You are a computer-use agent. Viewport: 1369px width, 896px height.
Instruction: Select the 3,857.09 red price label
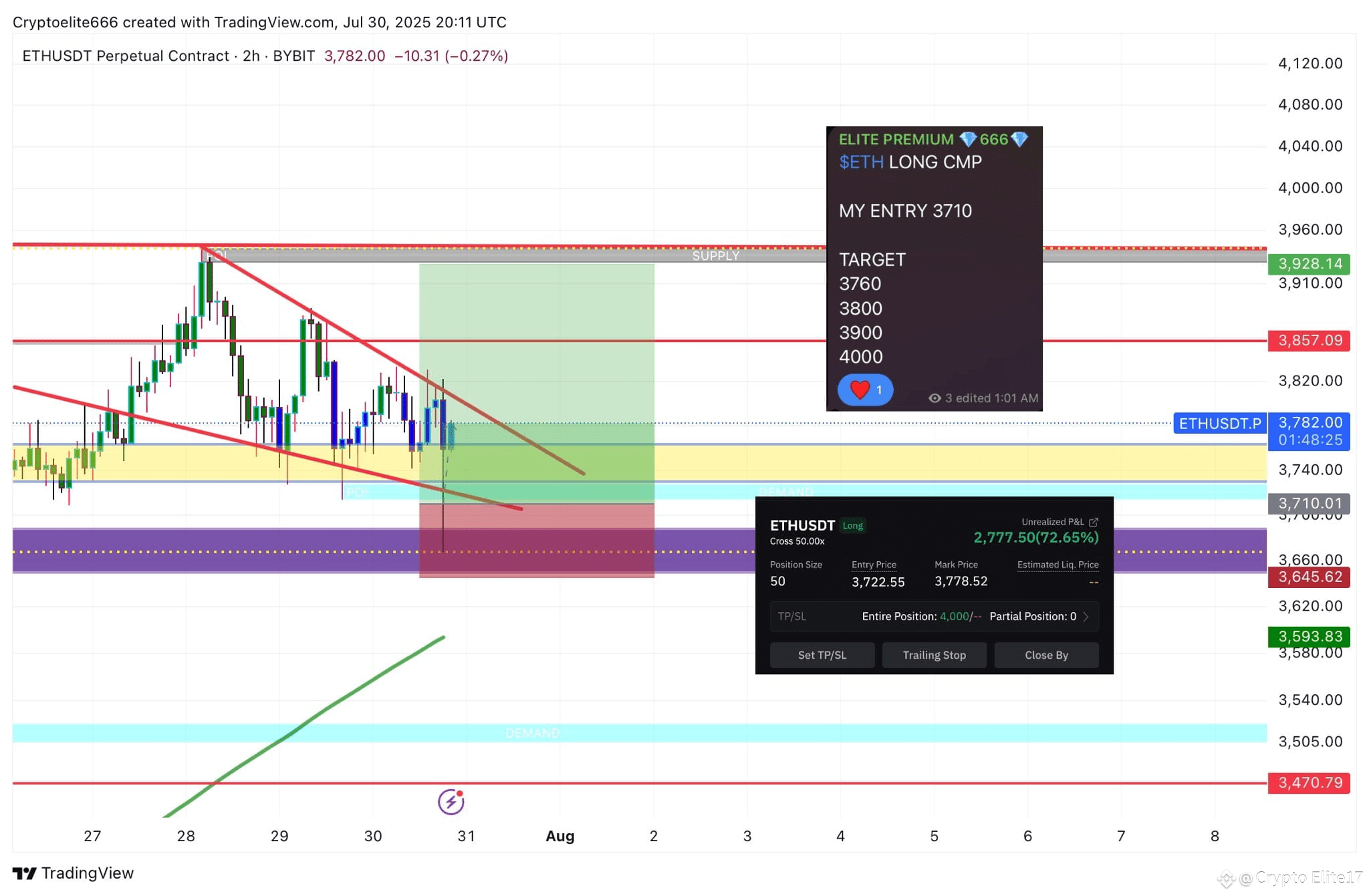(1309, 341)
